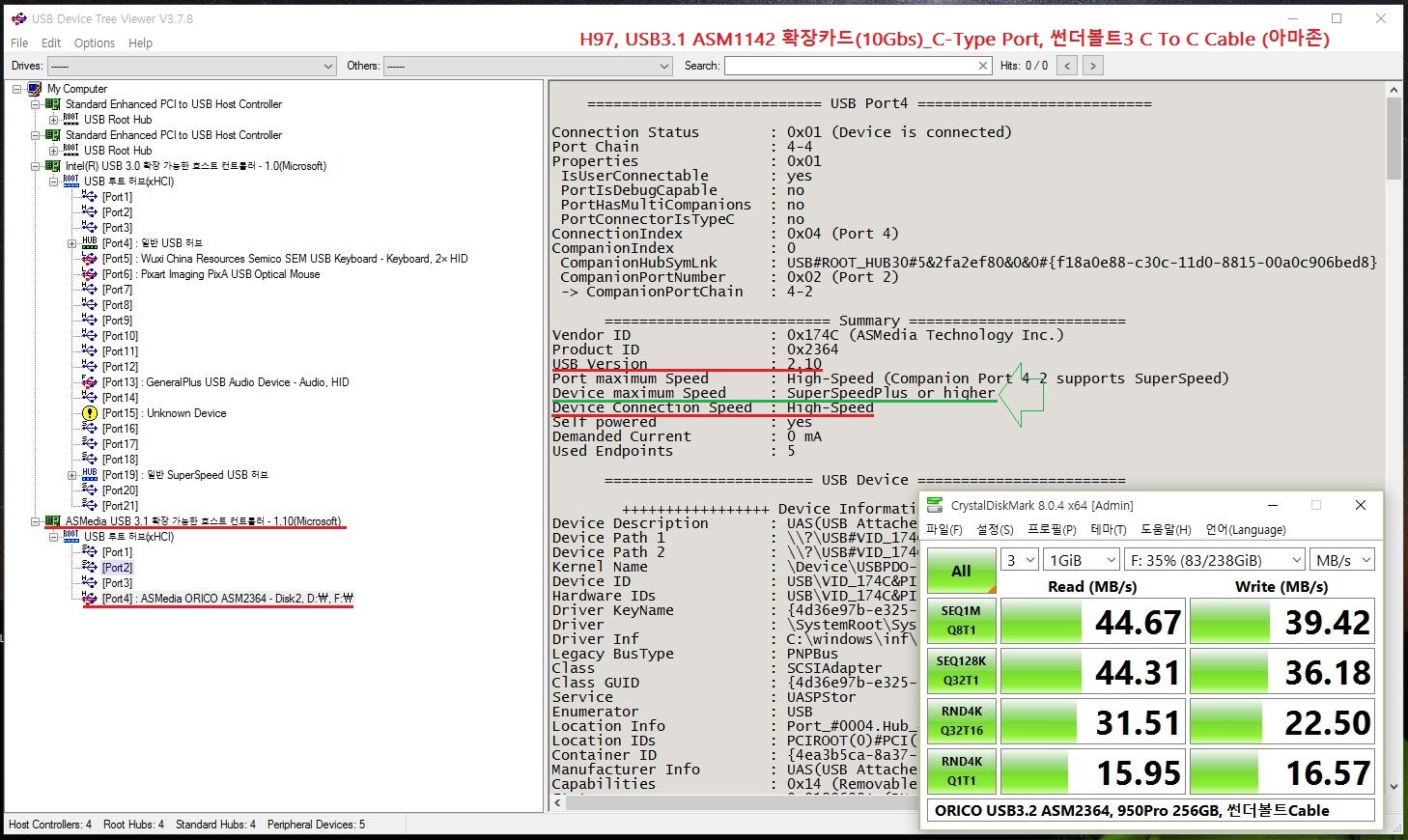Collapse the ASMedia USB 3.1 controller node
This screenshot has width=1408, height=840.
(x=35, y=521)
